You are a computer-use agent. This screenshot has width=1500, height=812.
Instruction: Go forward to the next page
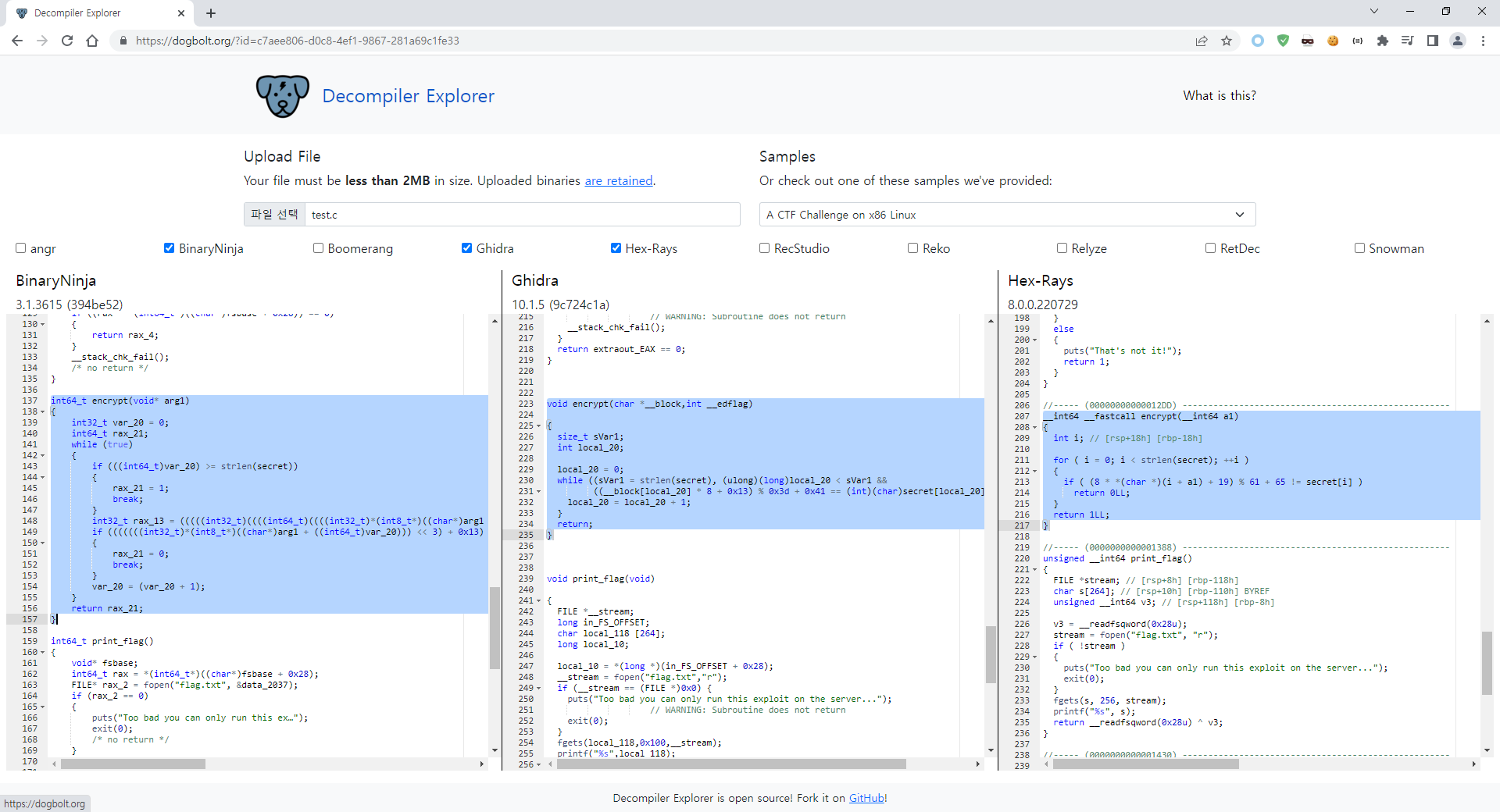(x=42, y=41)
